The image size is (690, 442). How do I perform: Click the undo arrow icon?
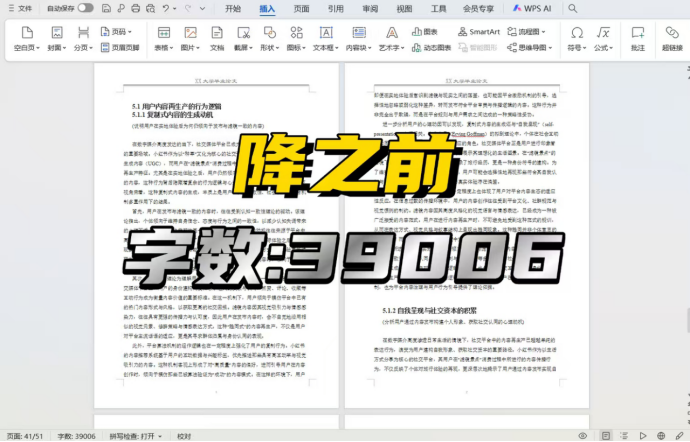pyautogui.click(x=165, y=8)
